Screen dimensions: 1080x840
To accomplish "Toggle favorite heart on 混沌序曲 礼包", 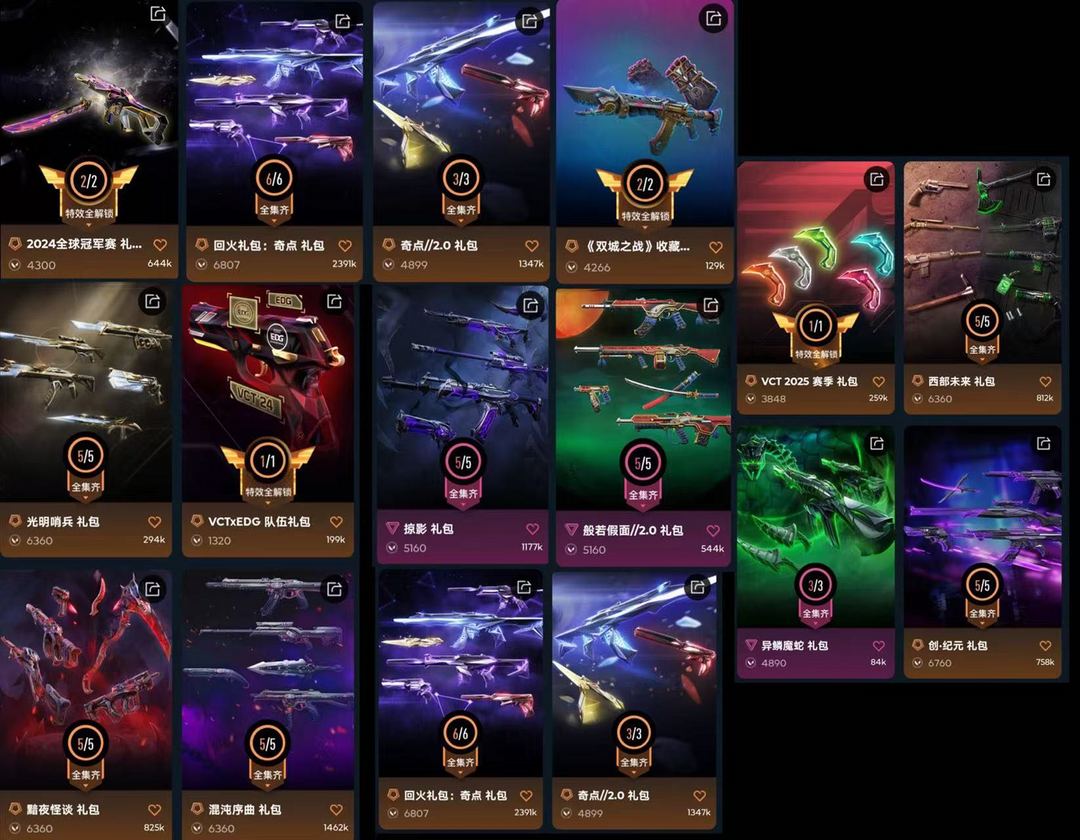I will pyautogui.click(x=336, y=810).
